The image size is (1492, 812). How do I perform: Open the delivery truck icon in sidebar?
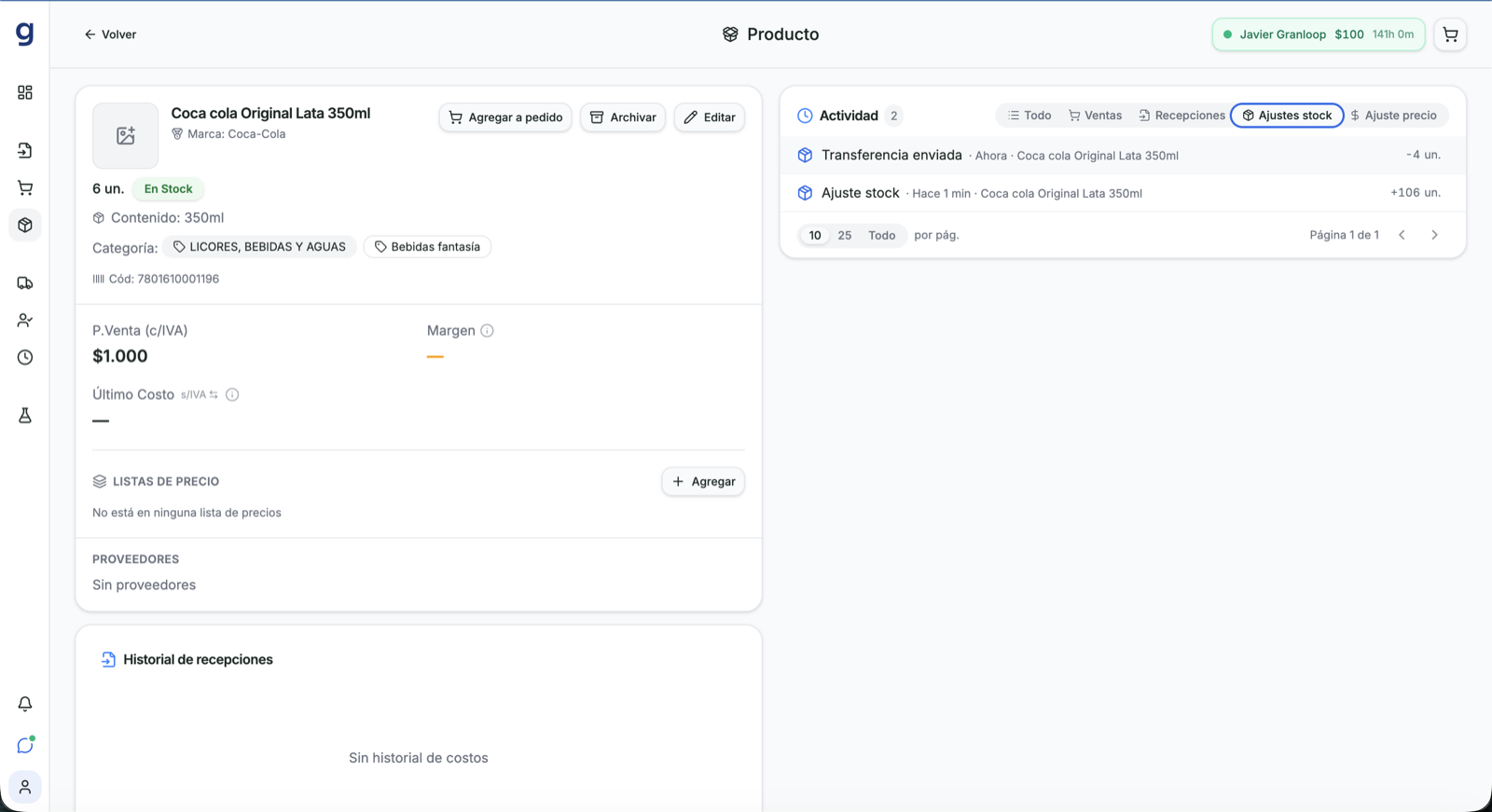pyautogui.click(x=25, y=282)
